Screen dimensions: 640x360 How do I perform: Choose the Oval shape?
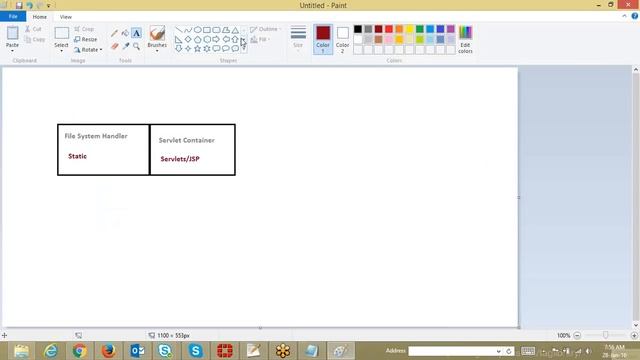[x=197, y=30]
